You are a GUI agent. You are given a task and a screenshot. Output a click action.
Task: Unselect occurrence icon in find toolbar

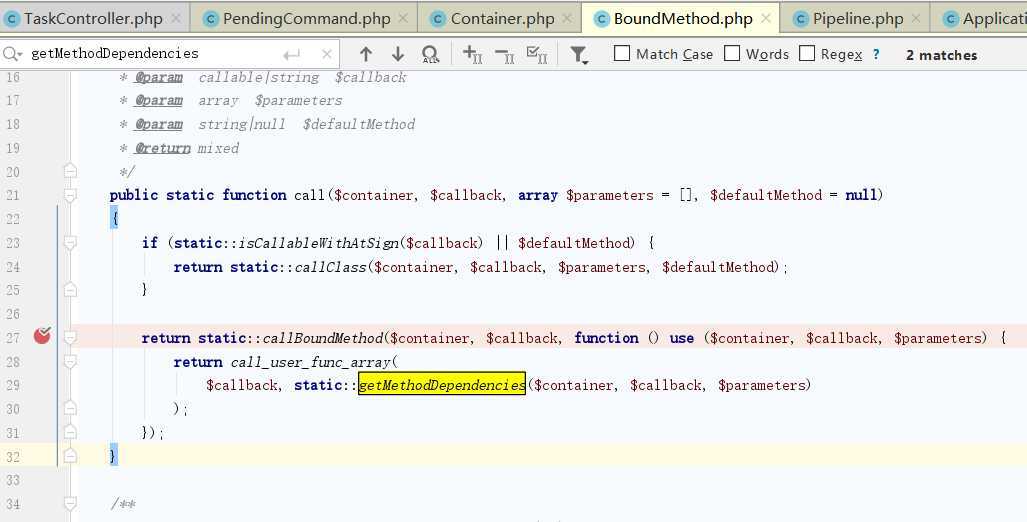504,55
